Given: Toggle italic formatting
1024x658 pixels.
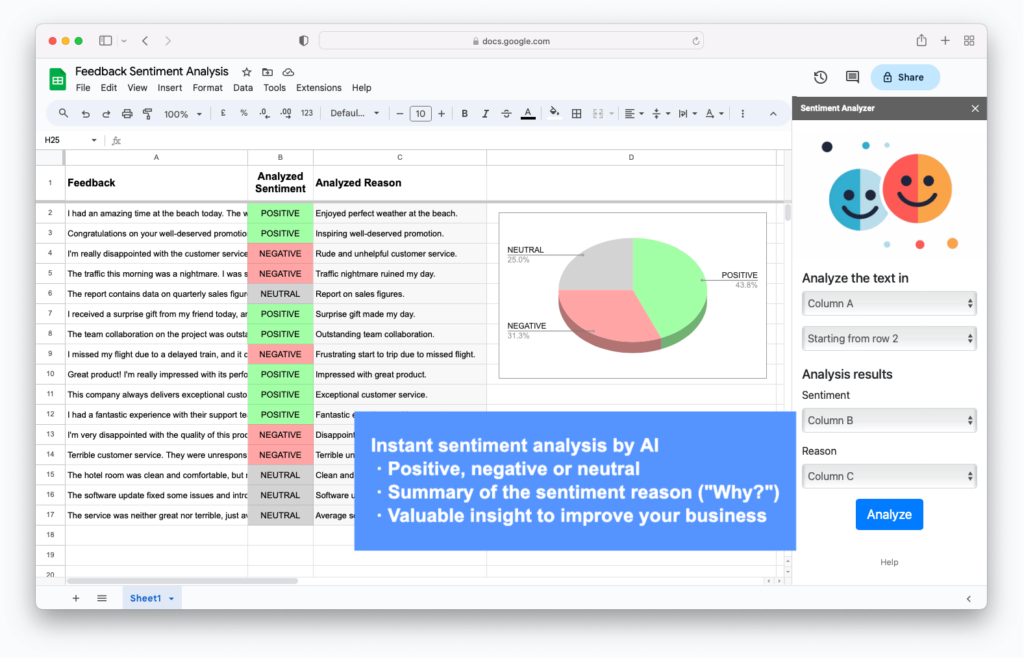Looking at the screenshot, I should (x=485, y=114).
